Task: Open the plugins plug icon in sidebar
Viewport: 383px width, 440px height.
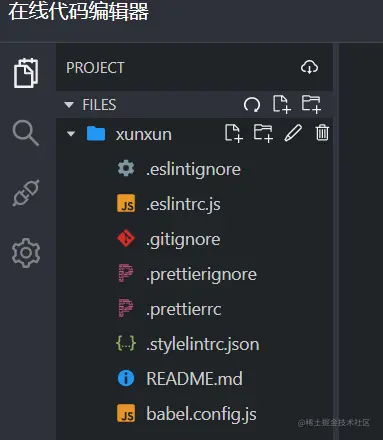Action: 26,193
